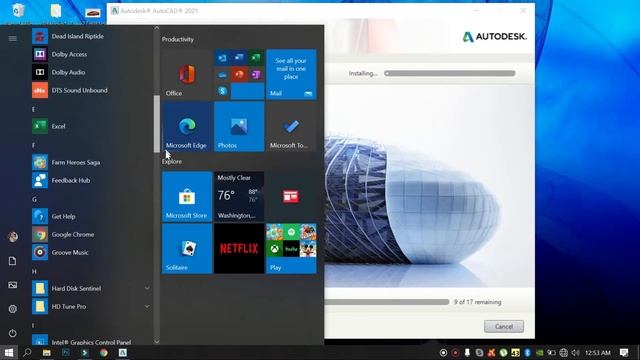
Task: Jump to letter E app group header
Action: (33, 109)
